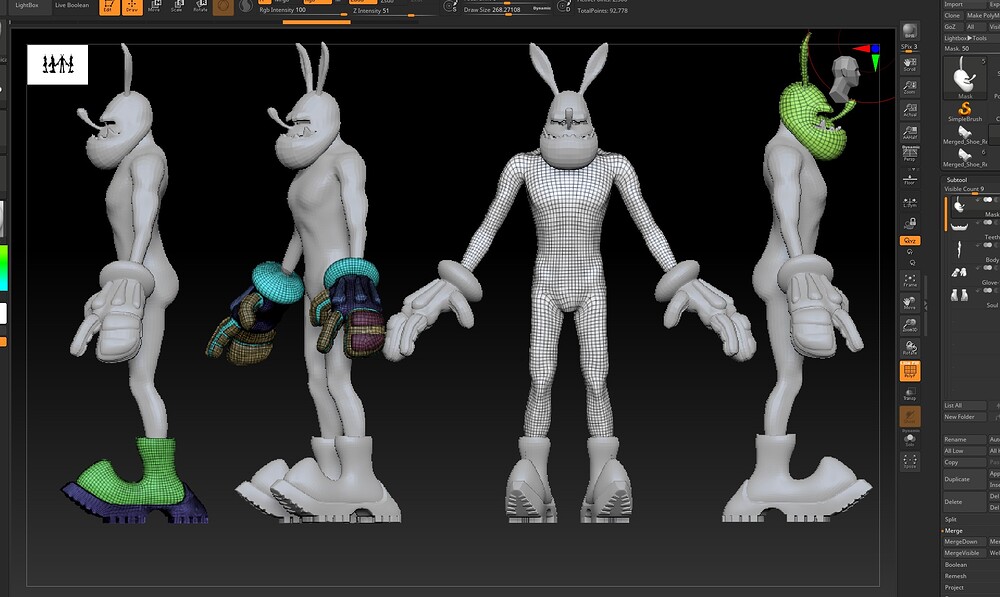The height and width of the screenshot is (597, 1000).
Task: Toggle the orange XYZ rotation button
Action: pos(909,240)
